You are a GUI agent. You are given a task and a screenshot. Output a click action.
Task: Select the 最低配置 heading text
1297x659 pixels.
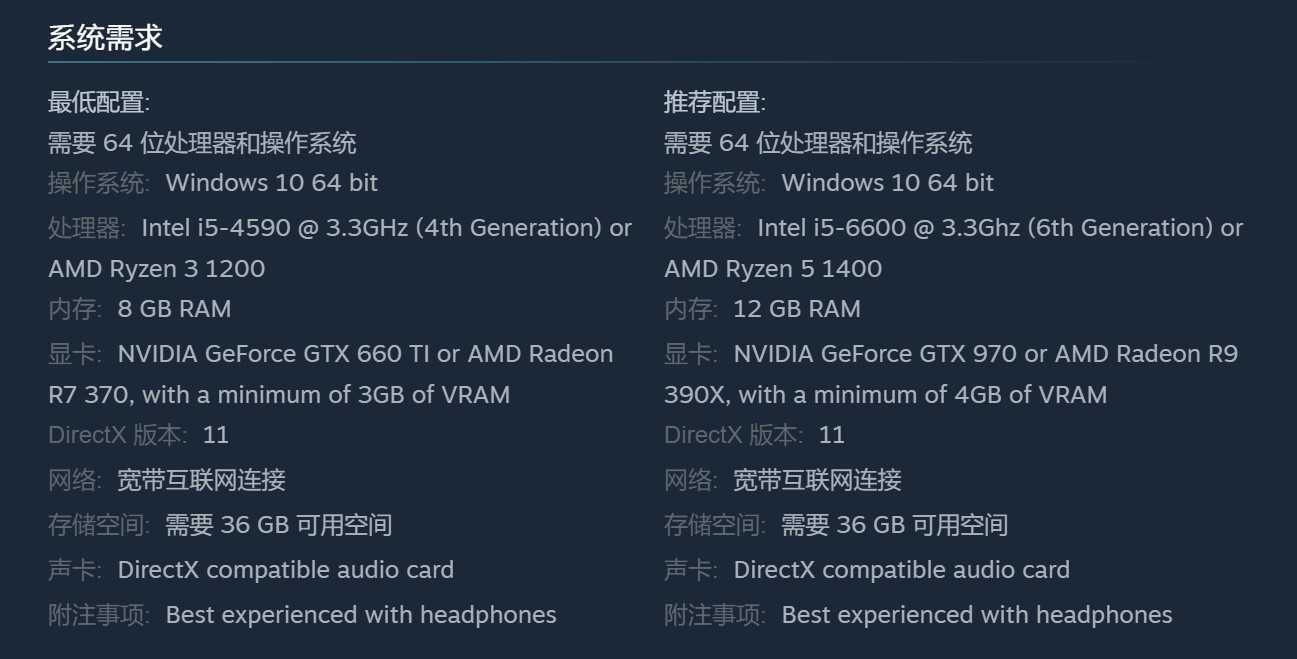[99, 102]
